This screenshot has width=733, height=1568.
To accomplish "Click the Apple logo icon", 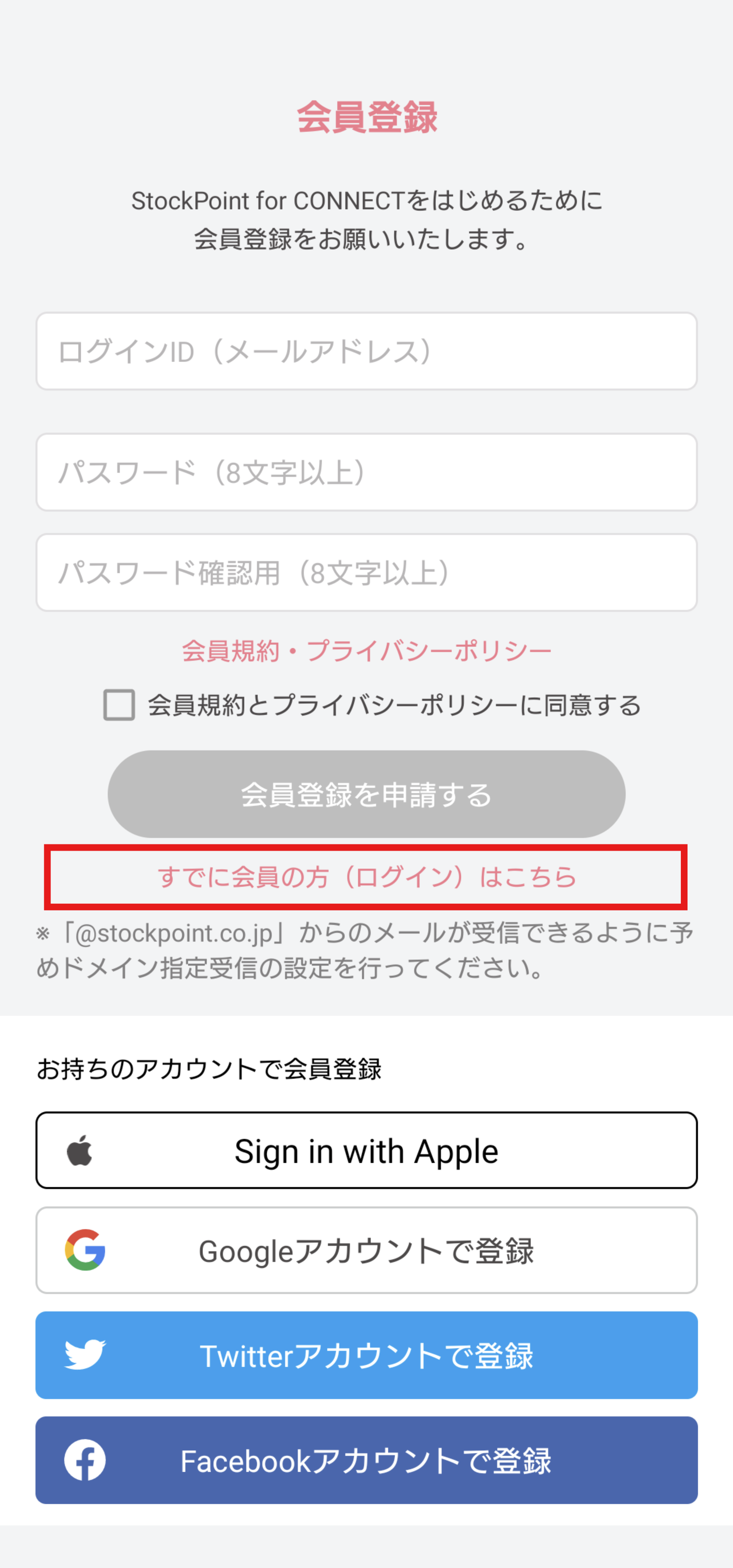I will 79,1150.
